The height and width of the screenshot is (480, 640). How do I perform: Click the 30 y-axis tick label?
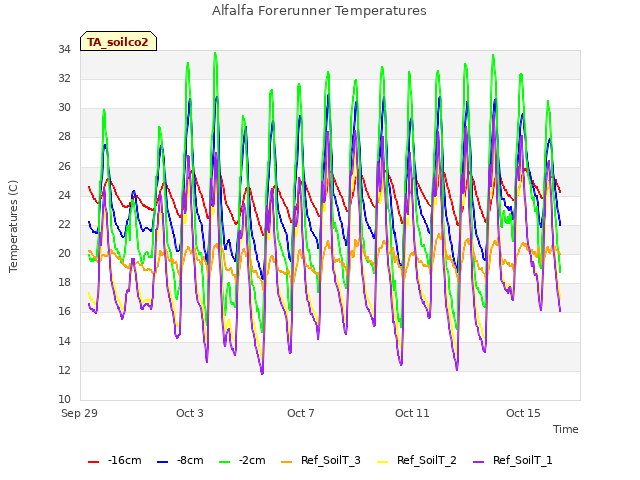point(64,108)
